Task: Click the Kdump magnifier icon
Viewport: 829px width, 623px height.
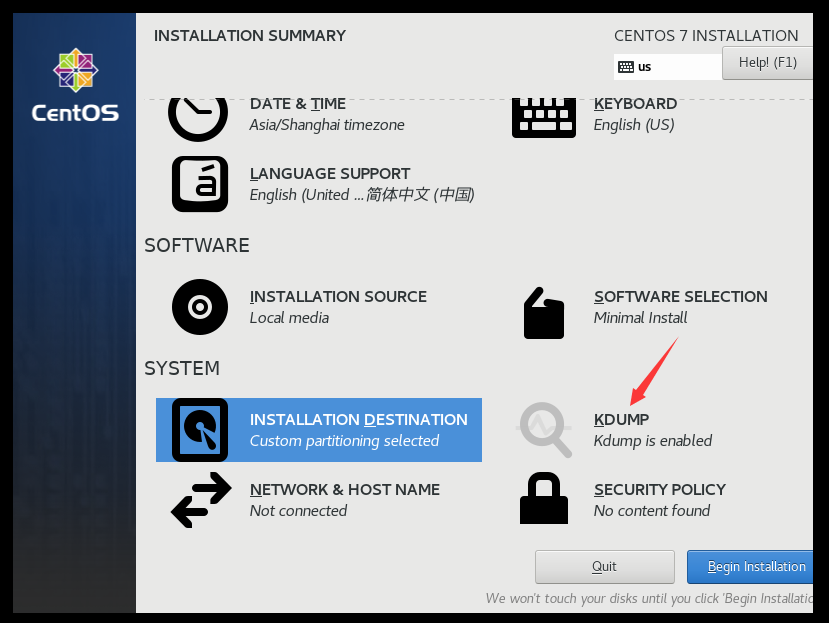Action: coord(545,429)
